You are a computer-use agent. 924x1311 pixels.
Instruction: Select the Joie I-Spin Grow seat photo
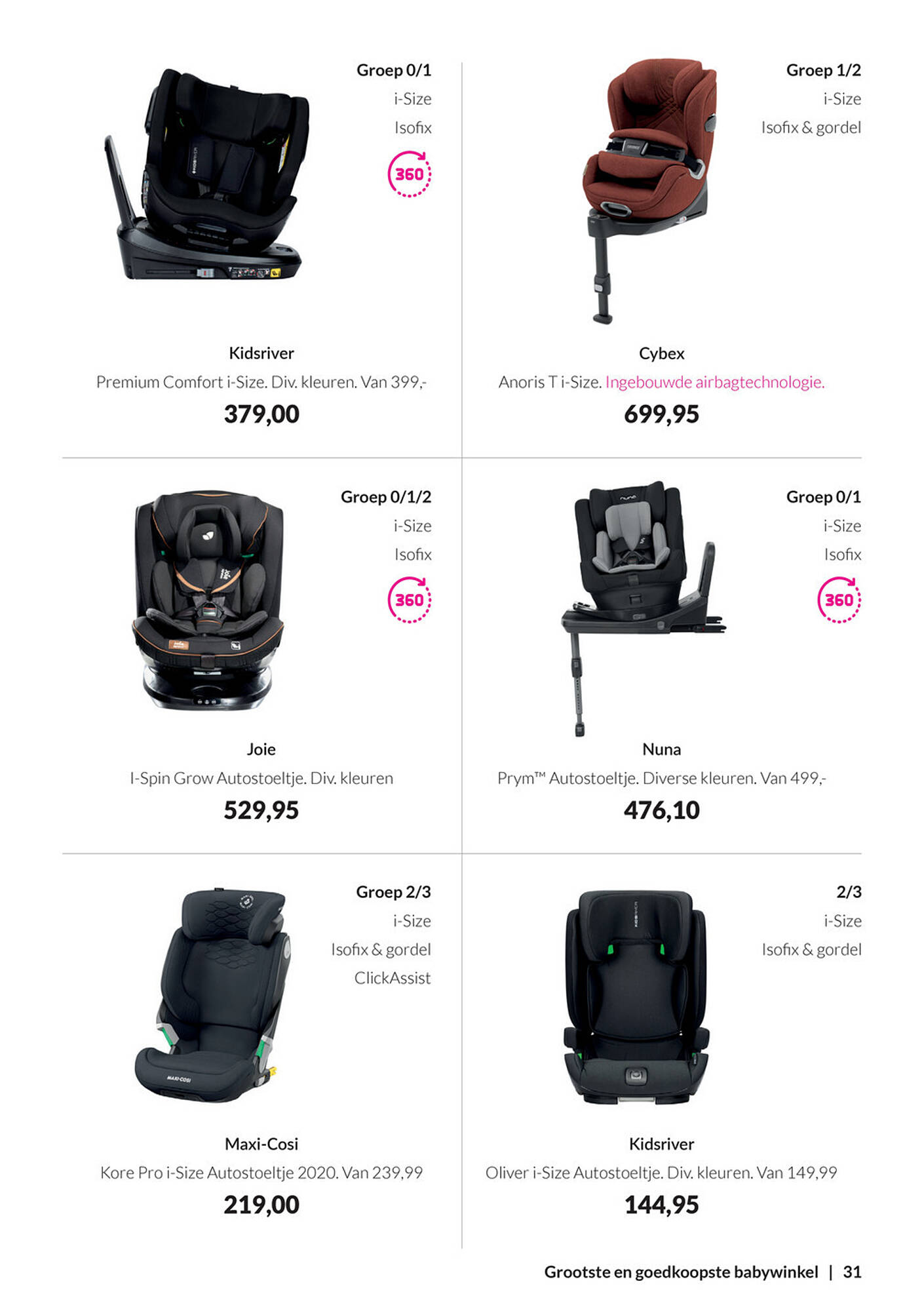coord(209,600)
